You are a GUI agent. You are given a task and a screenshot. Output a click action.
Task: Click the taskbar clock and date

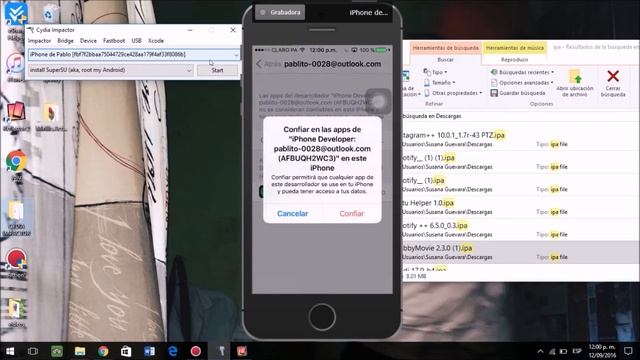pos(602,351)
